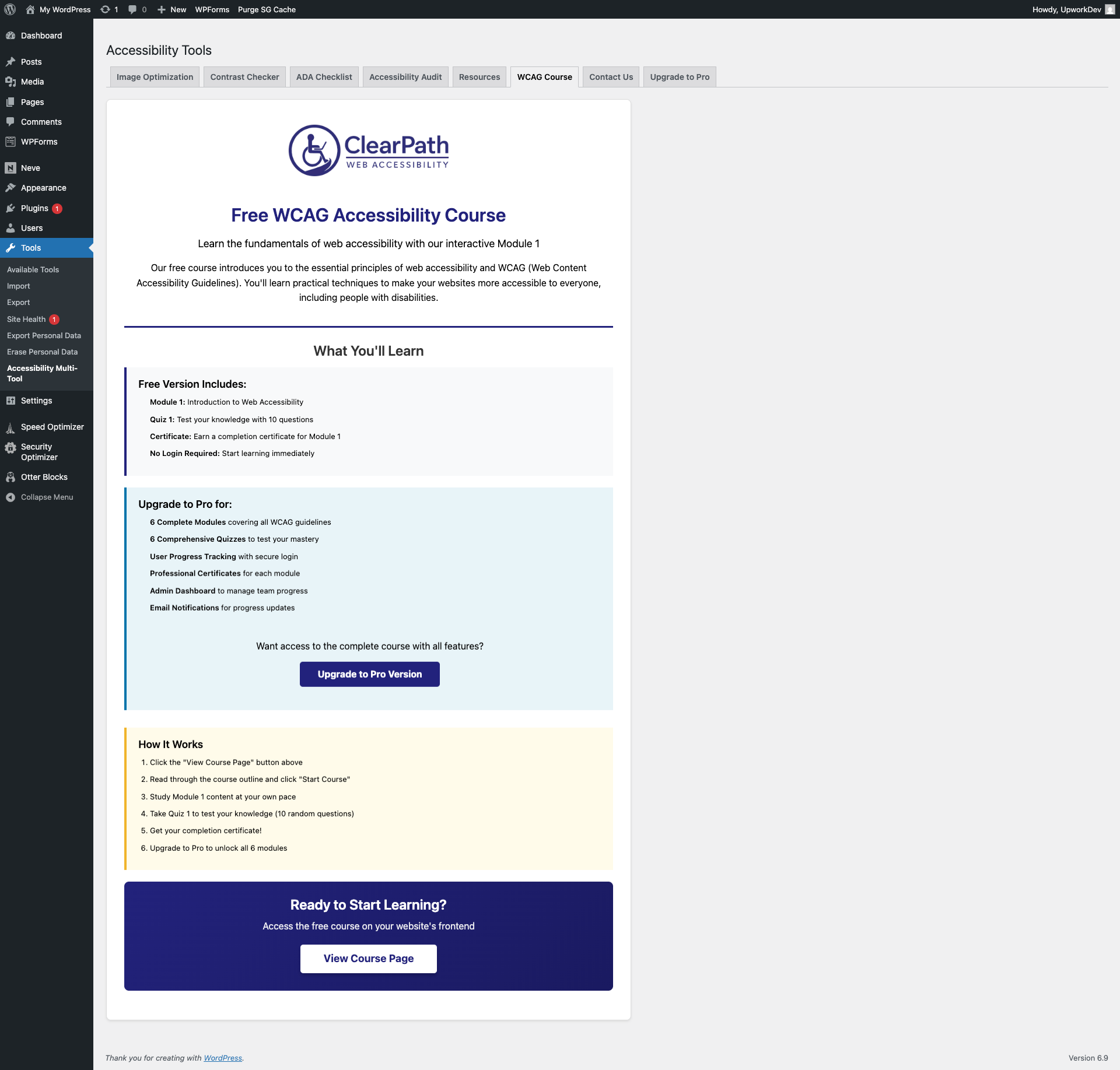Open the updates icon in admin bar
Viewport: 1120px width, 1070px height.
tap(106, 9)
